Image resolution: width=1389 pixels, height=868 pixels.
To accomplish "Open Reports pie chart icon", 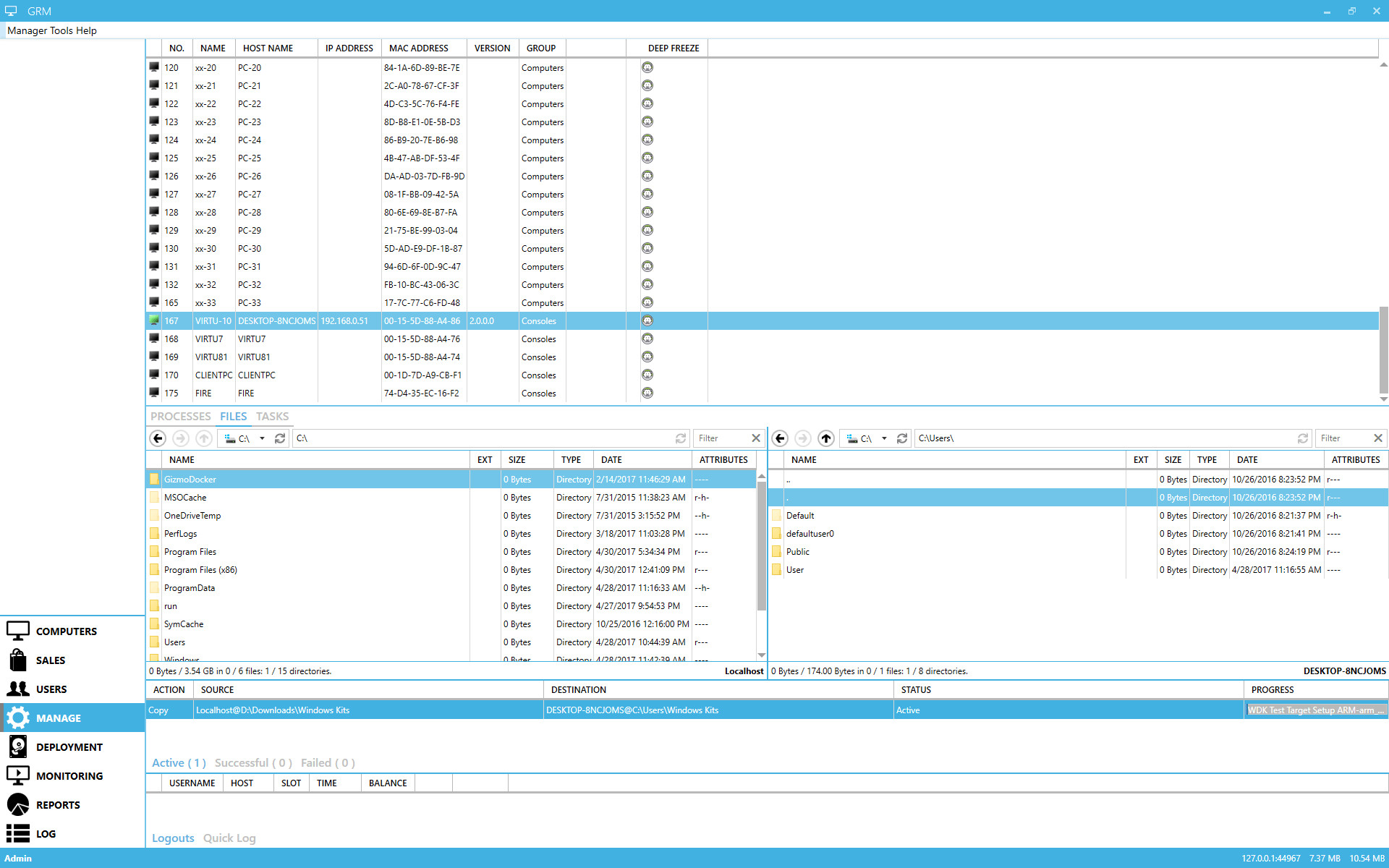I will (x=18, y=804).
